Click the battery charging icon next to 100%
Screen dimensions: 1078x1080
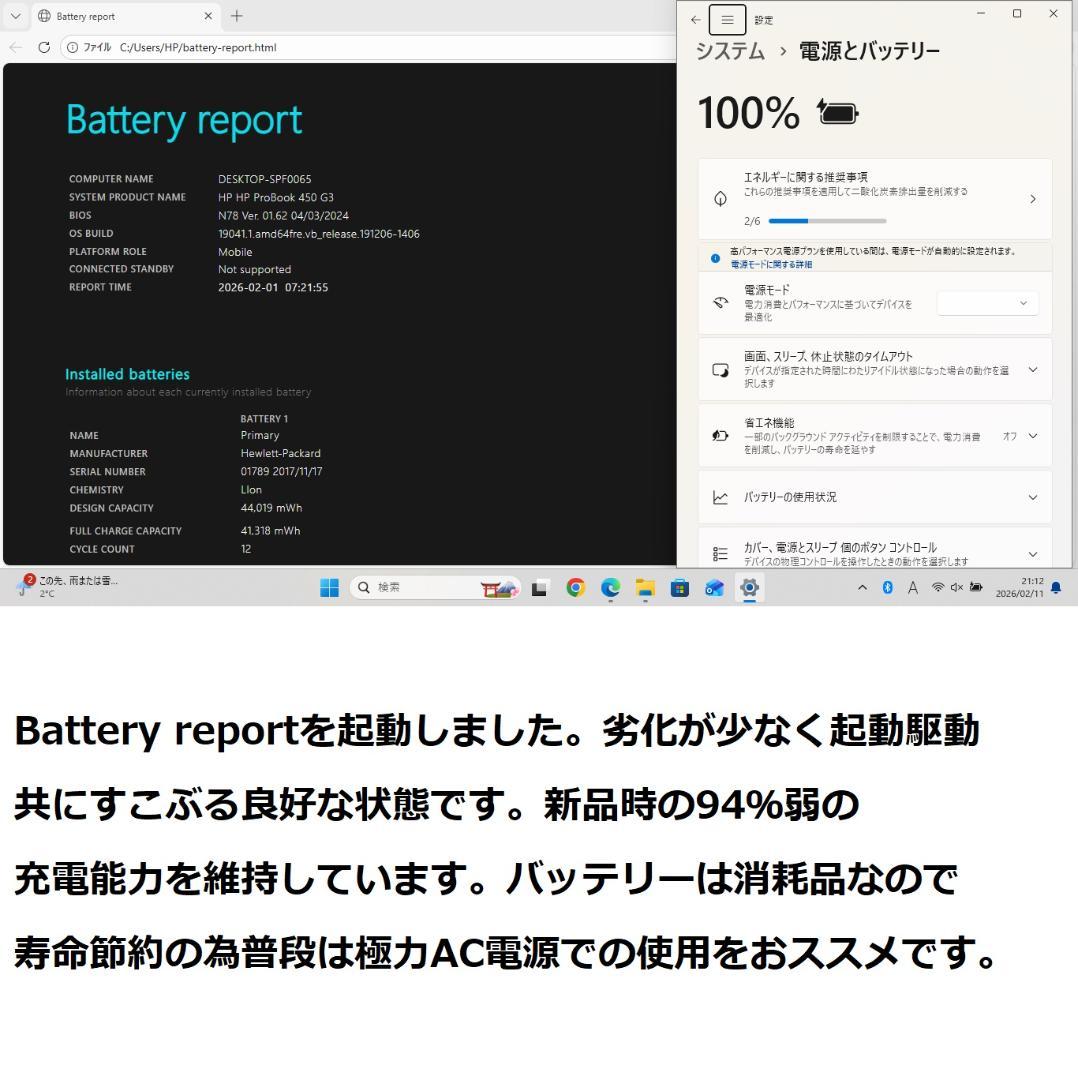coord(836,112)
